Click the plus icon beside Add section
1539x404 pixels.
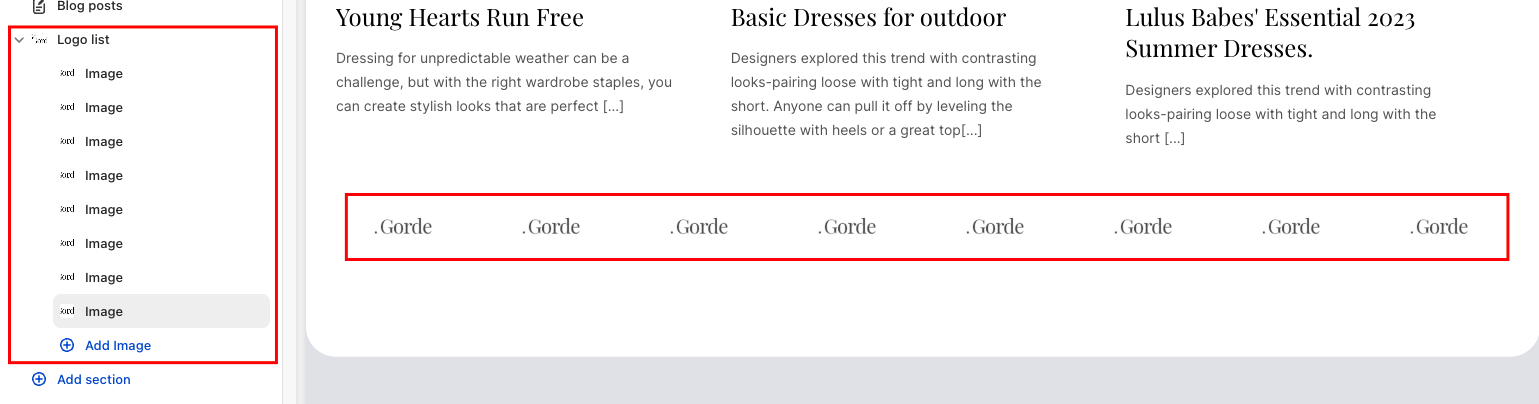(39, 379)
